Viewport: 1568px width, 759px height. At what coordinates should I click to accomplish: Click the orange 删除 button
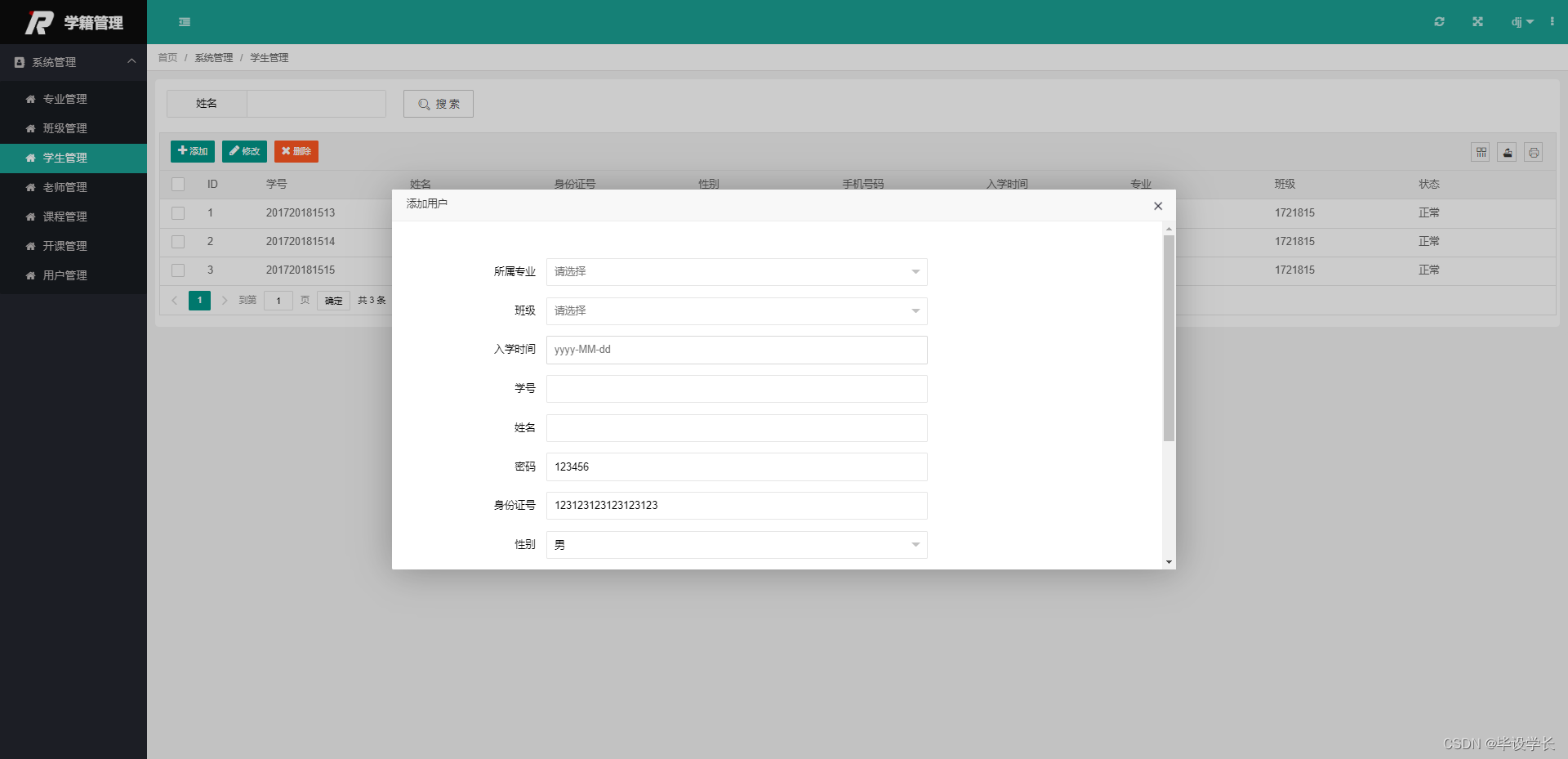pyautogui.click(x=296, y=151)
